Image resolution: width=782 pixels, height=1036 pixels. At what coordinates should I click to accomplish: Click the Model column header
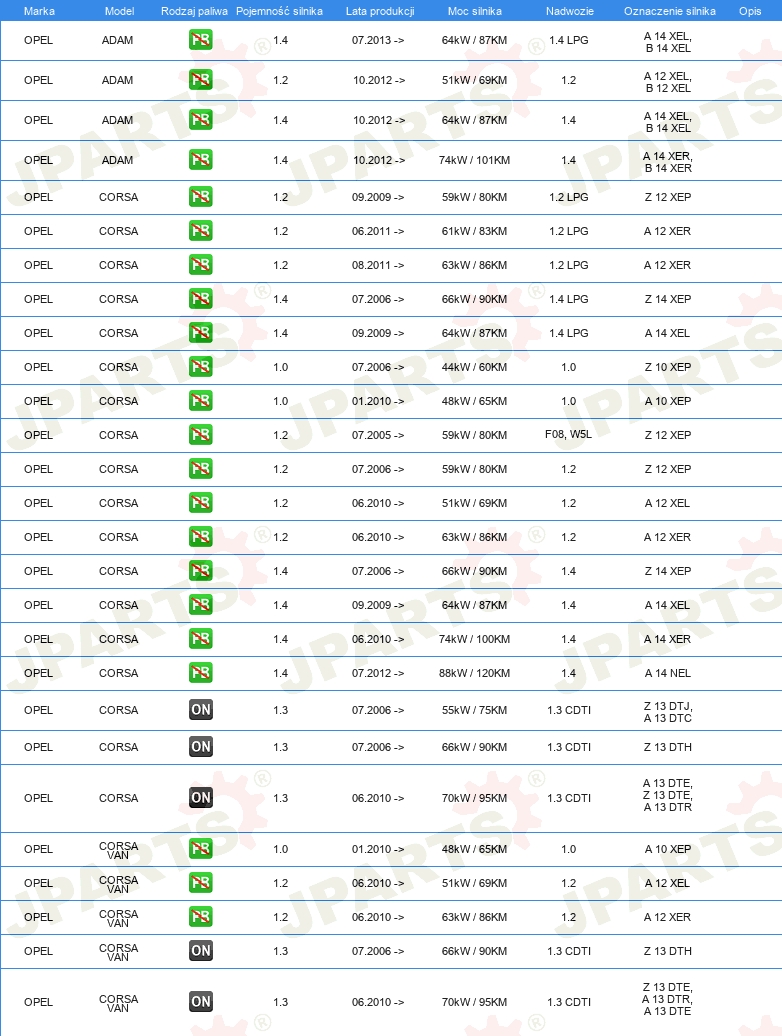tap(120, 11)
